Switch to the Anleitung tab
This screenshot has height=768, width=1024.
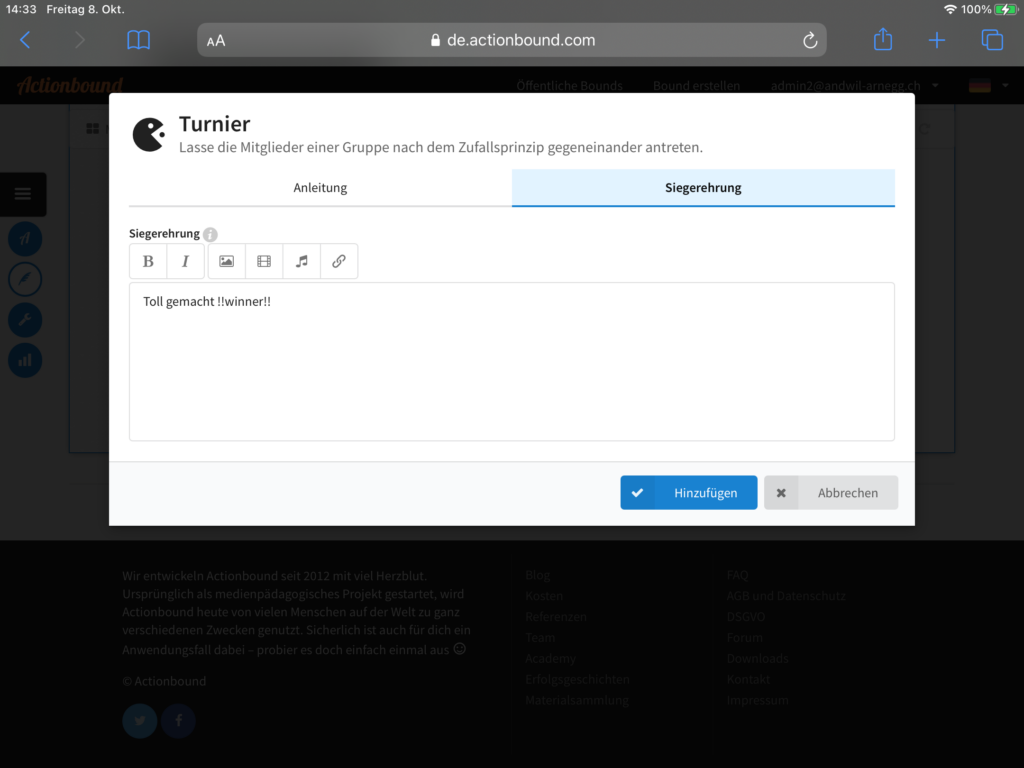[320, 188]
